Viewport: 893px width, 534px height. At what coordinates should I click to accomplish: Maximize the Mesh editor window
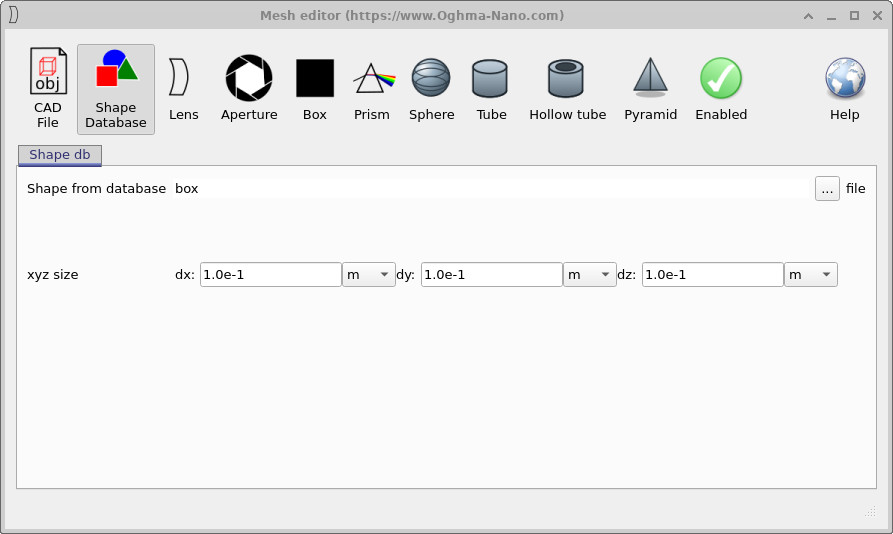(854, 16)
